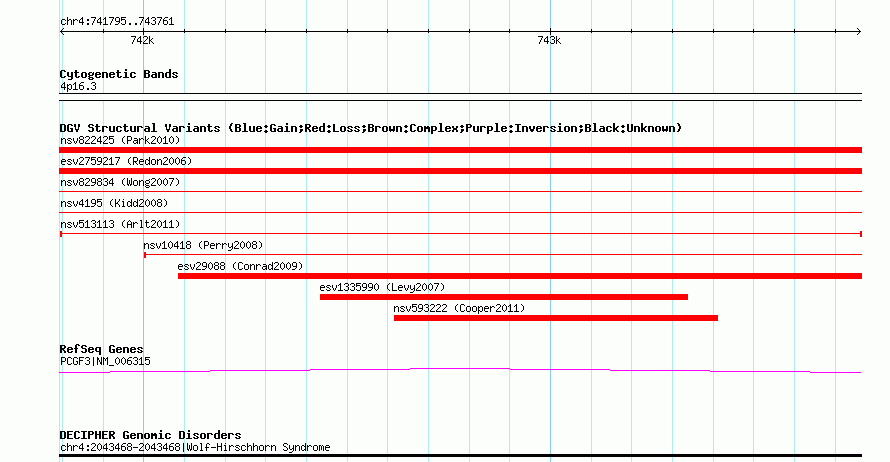The height and width of the screenshot is (462, 890).
Task: Click the left arrow of the ruler
Action: [x=62, y=32]
